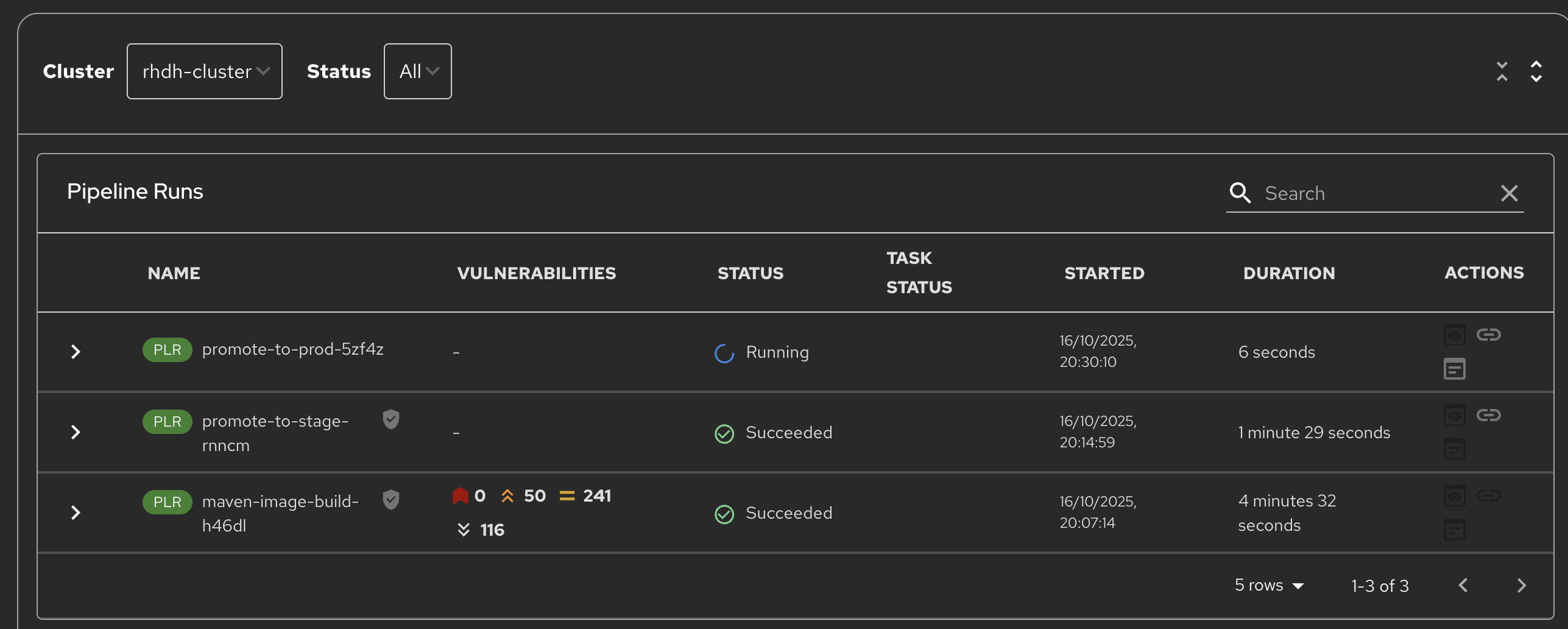Click the search magnifier icon
Image resolution: width=1568 pixels, height=629 pixels.
1240,193
